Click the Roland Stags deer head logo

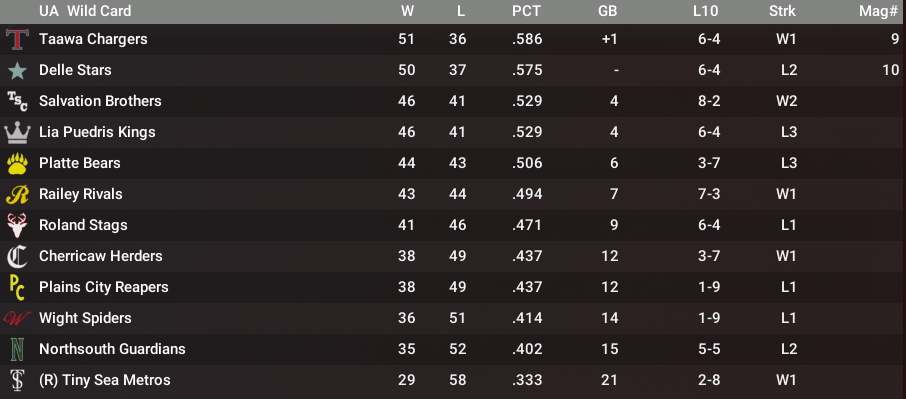coord(17,225)
